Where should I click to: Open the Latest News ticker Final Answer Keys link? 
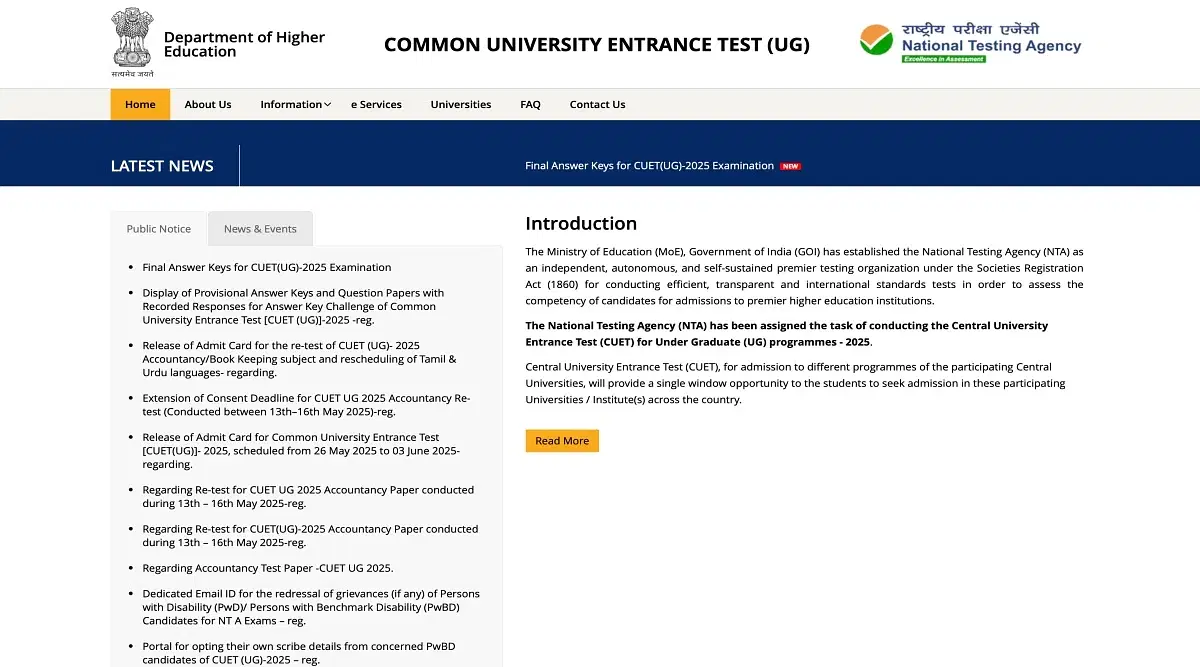(649, 166)
